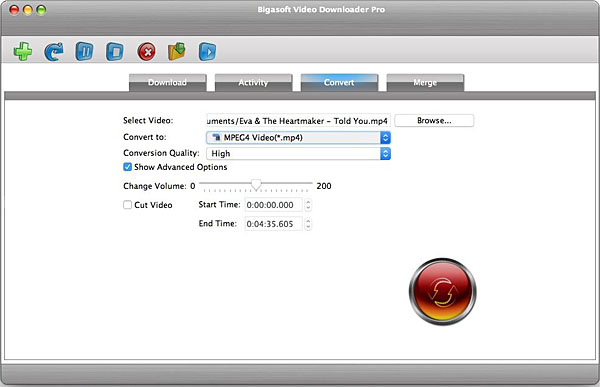600x387 pixels.
Task: Open the Conversion Quality dropdown
Action: click(x=298, y=153)
